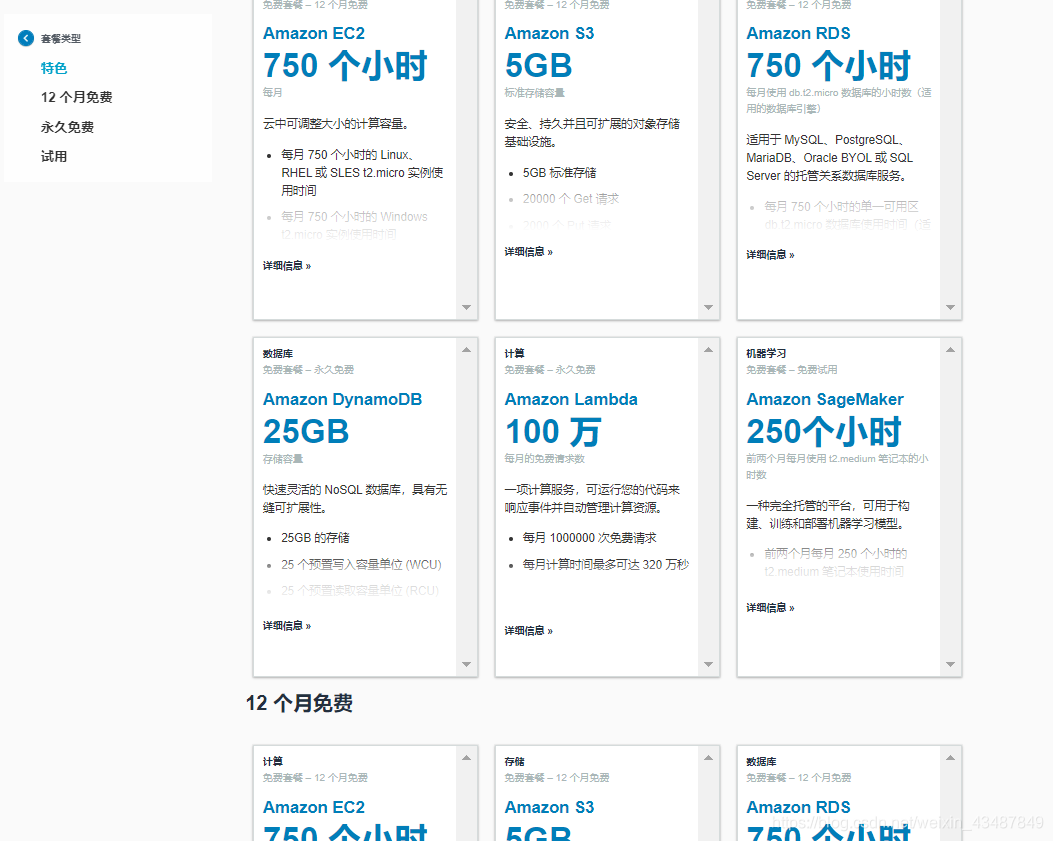Click the 25GB 的存储 bullet in DynamoDB card
The width and height of the screenshot is (1053, 841).
coord(315,538)
